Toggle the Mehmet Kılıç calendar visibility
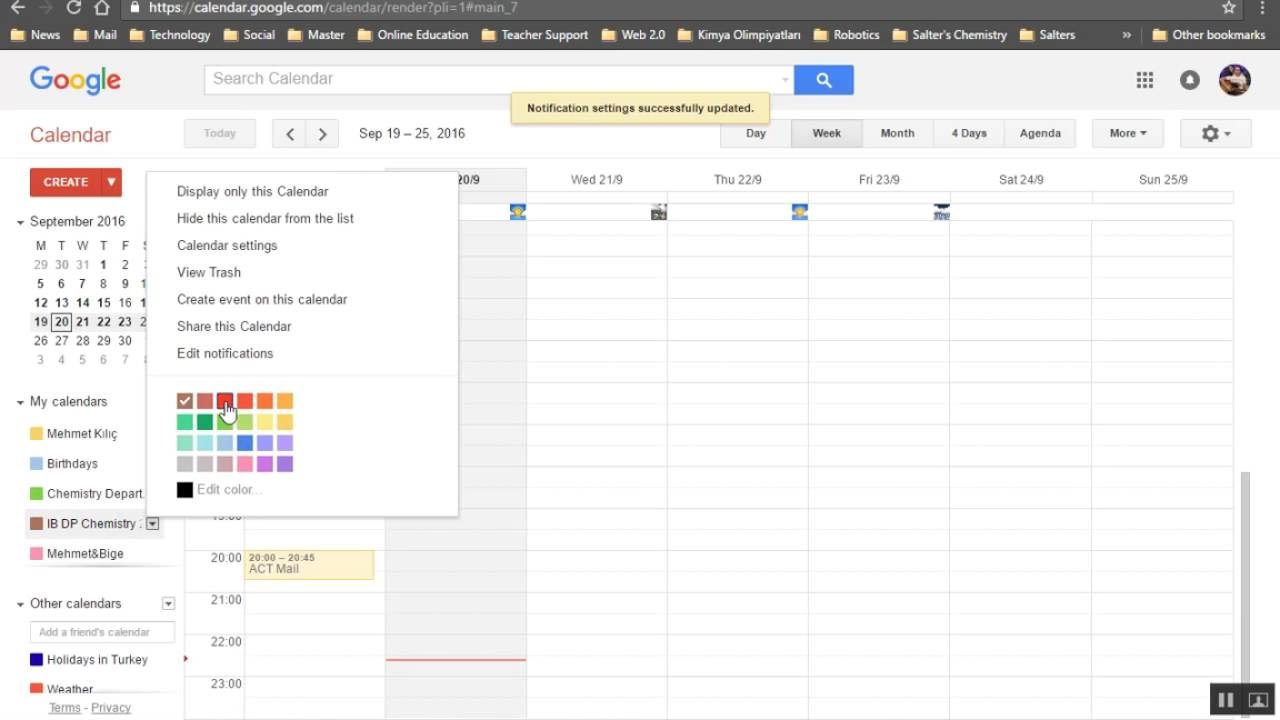Image resolution: width=1280 pixels, height=720 pixels. (36, 434)
